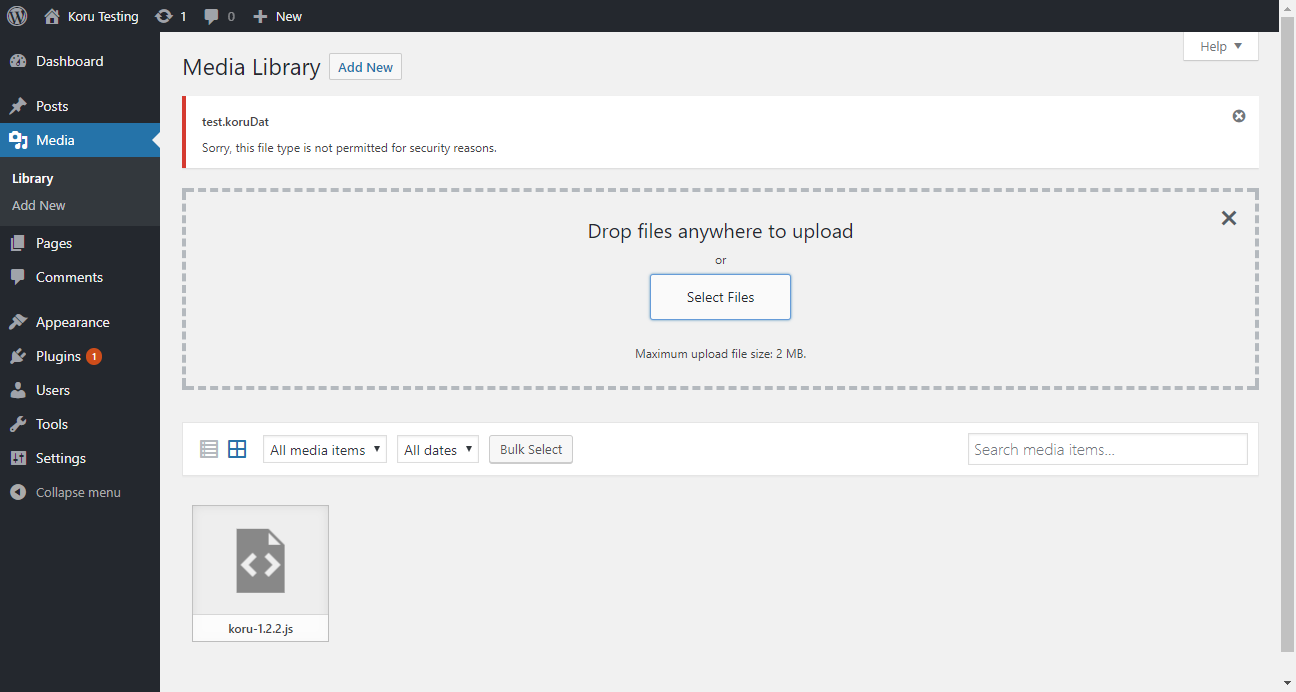Expand the Help dropdown
The height and width of the screenshot is (692, 1296).
[x=1220, y=46]
